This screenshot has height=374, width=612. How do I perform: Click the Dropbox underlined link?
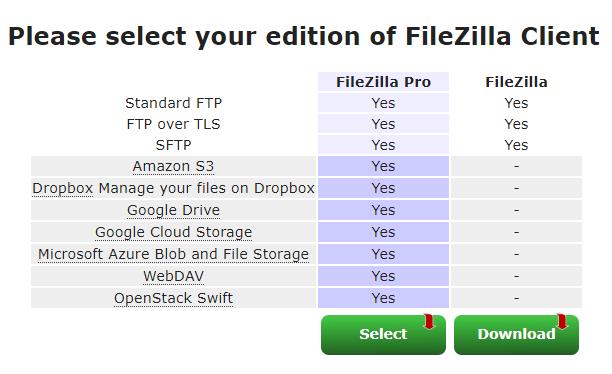click(x=62, y=188)
